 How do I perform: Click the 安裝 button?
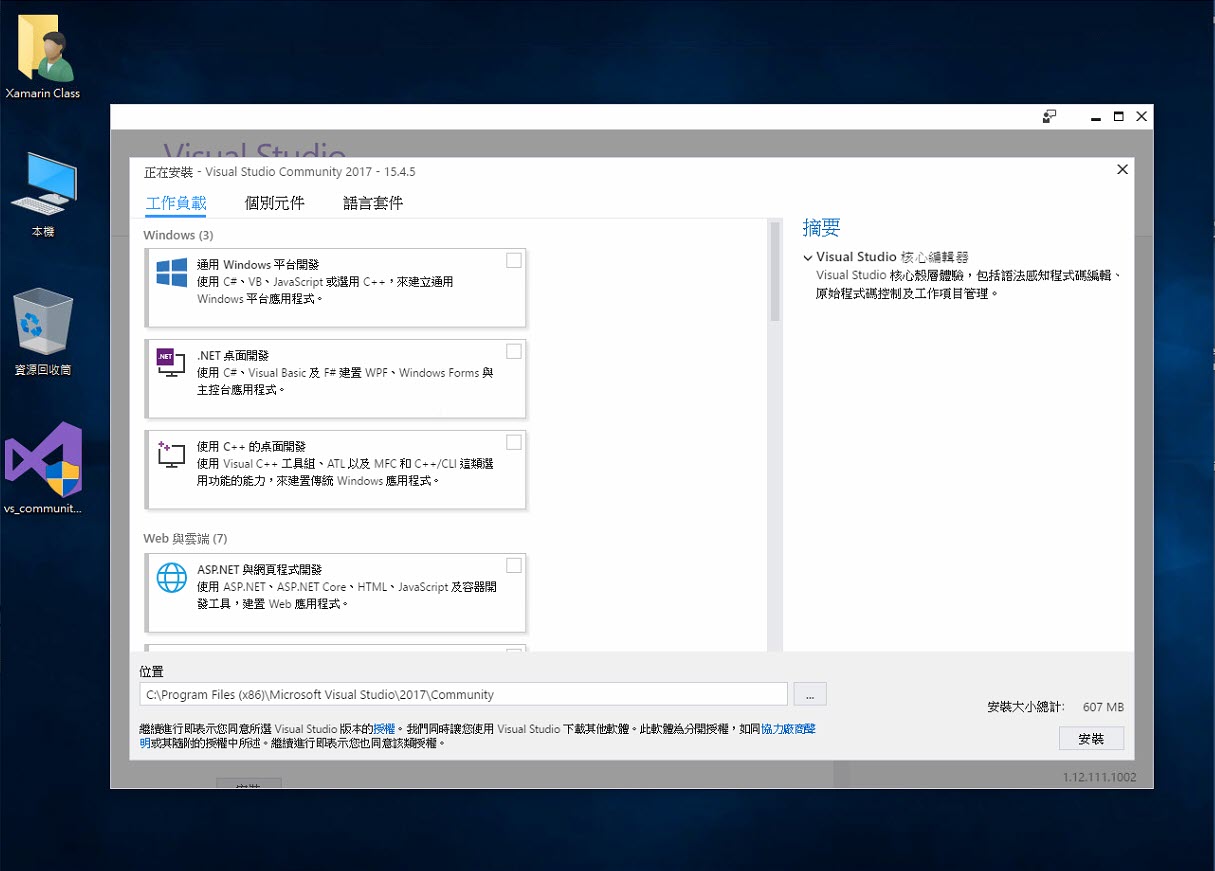1091,739
